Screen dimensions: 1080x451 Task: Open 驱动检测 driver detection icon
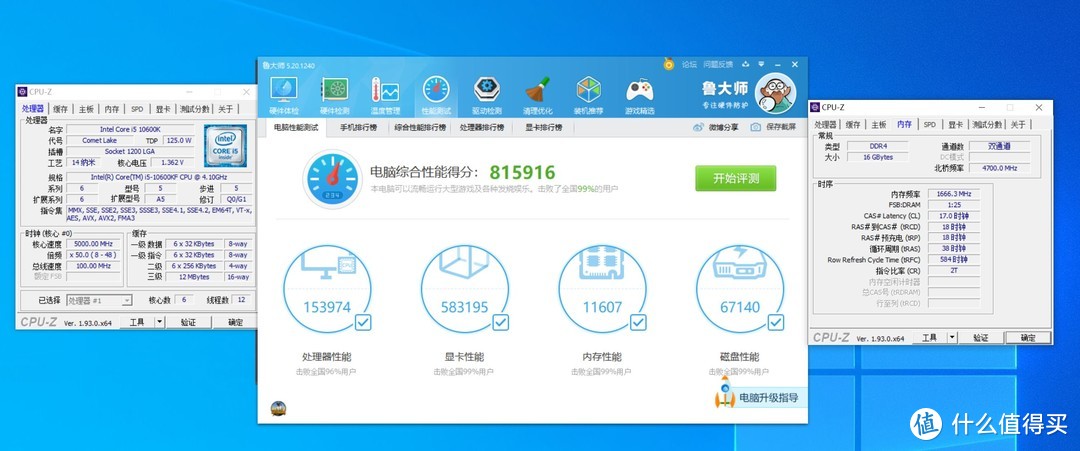point(487,90)
